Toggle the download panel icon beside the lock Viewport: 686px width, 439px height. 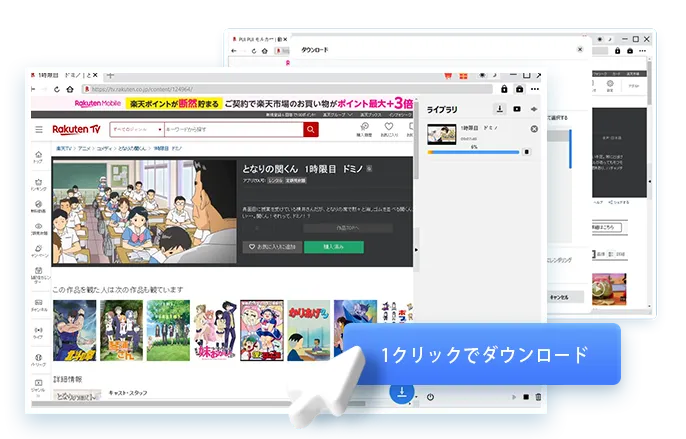pyautogui.click(x=519, y=89)
